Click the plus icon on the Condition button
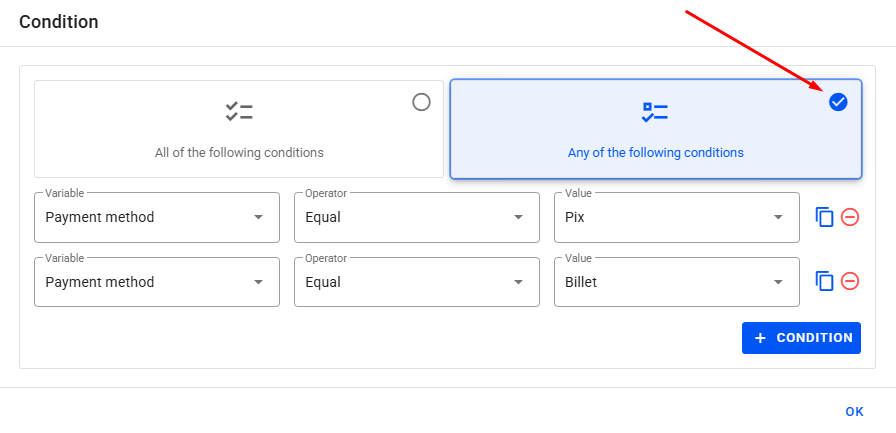The width and height of the screenshot is (896, 433). click(760, 338)
